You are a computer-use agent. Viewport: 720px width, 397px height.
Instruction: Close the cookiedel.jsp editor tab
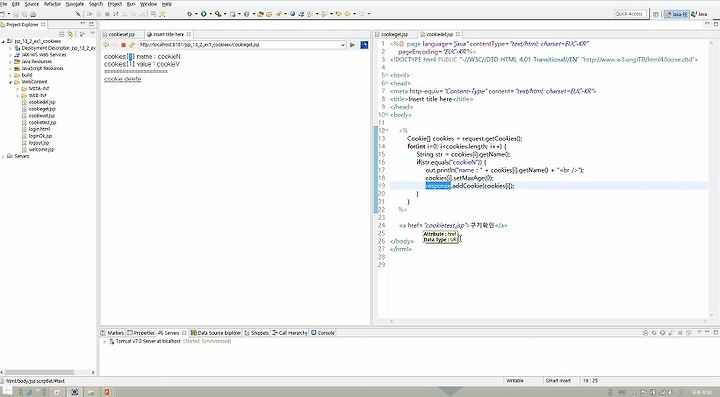[x=458, y=34]
